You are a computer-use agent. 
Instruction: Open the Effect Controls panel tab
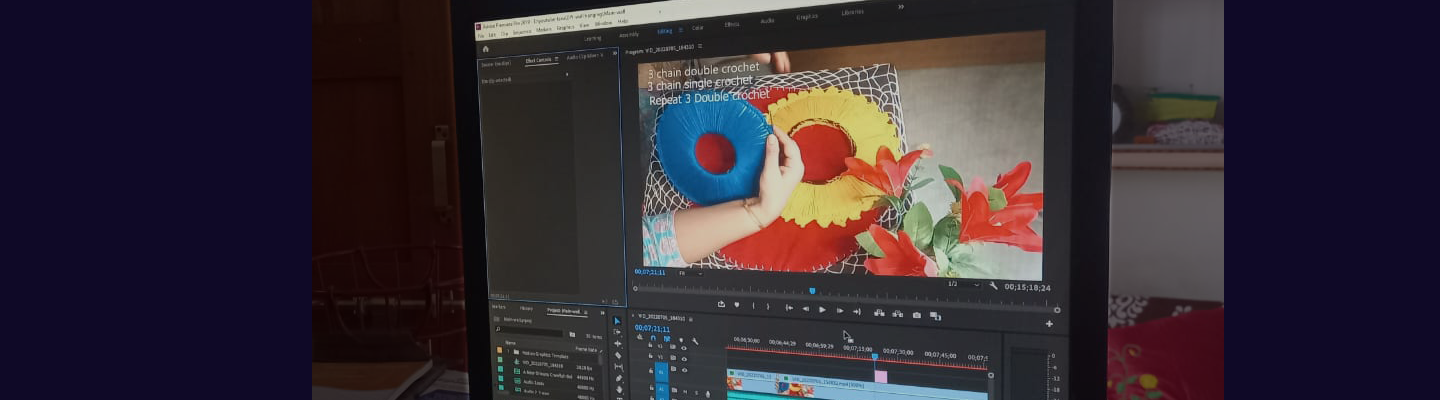point(540,60)
